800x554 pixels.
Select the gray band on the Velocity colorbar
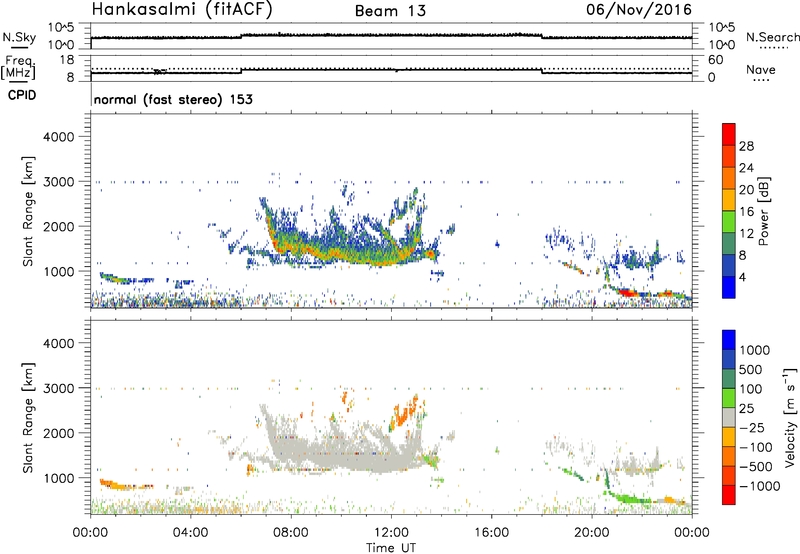pyautogui.click(x=729, y=418)
